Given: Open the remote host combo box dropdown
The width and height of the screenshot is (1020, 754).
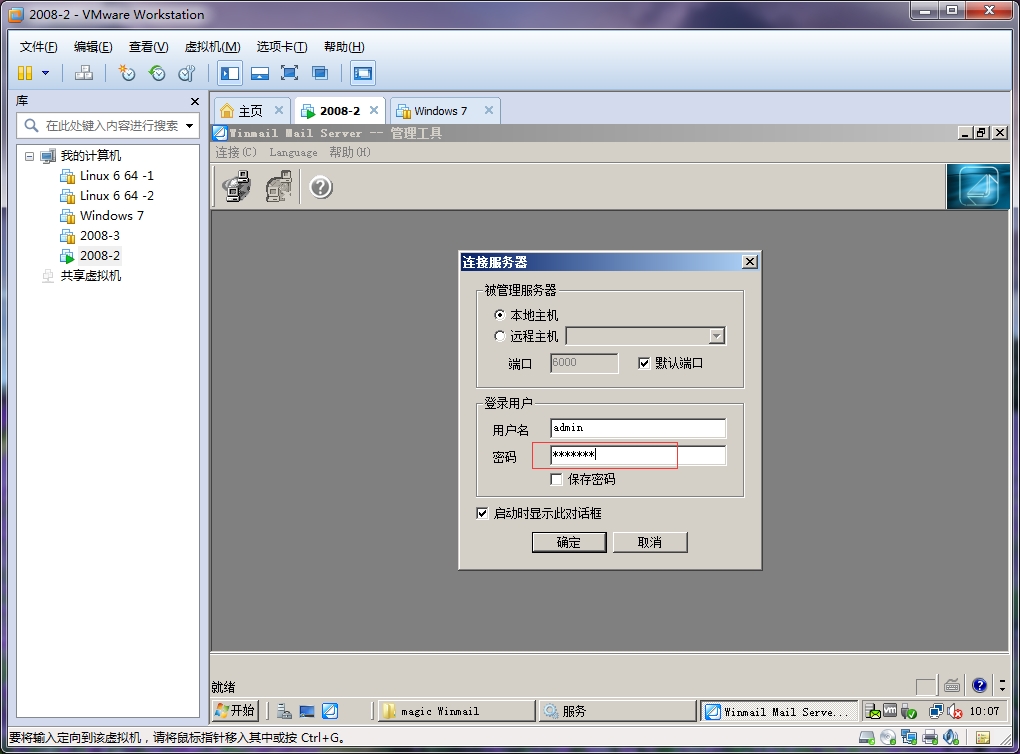Looking at the screenshot, I should [x=716, y=336].
